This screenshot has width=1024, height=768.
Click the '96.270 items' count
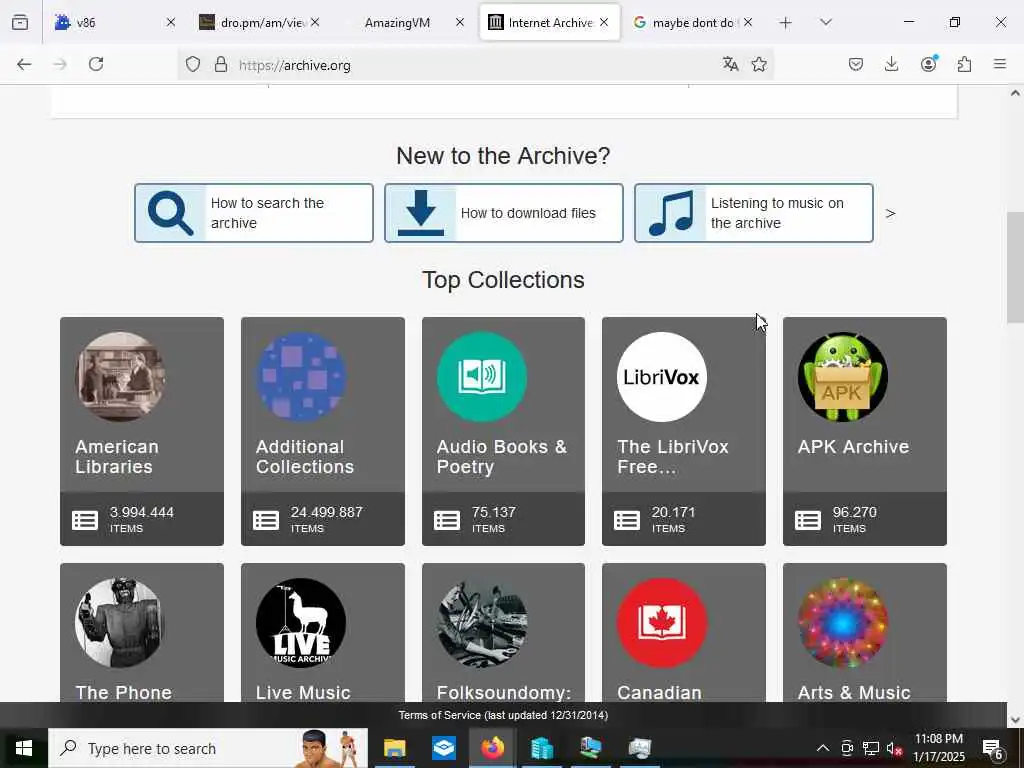(854, 519)
